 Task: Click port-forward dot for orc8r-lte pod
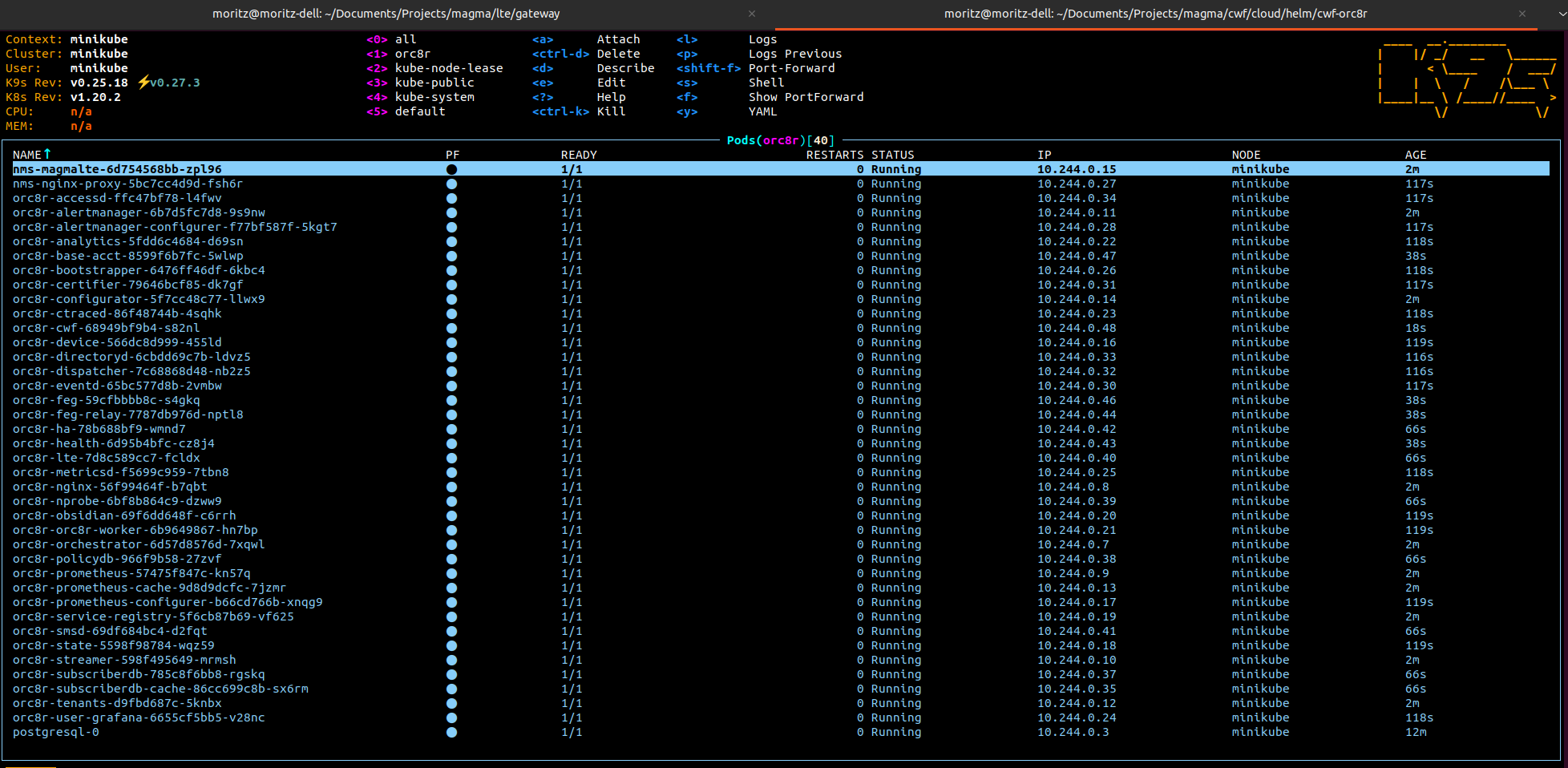pos(451,459)
